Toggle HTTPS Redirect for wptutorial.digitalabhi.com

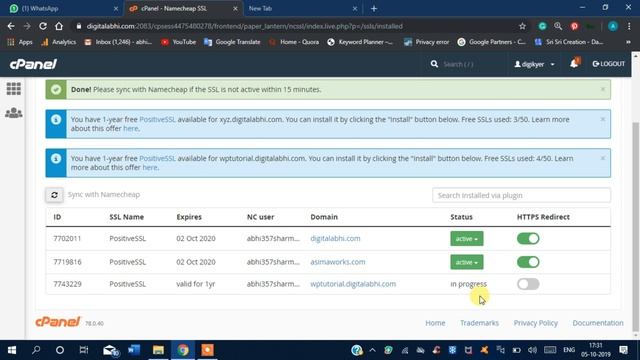coord(528,284)
